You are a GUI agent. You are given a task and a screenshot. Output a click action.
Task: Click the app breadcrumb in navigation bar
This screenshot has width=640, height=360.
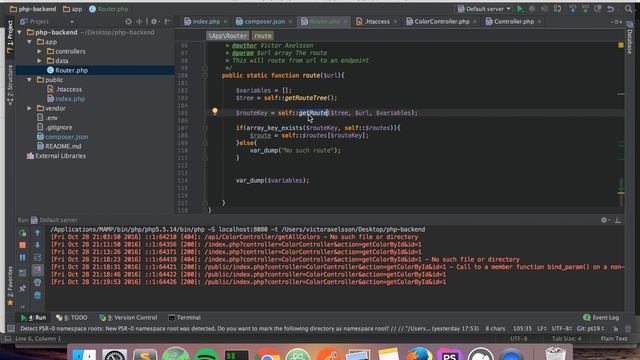coord(73,9)
